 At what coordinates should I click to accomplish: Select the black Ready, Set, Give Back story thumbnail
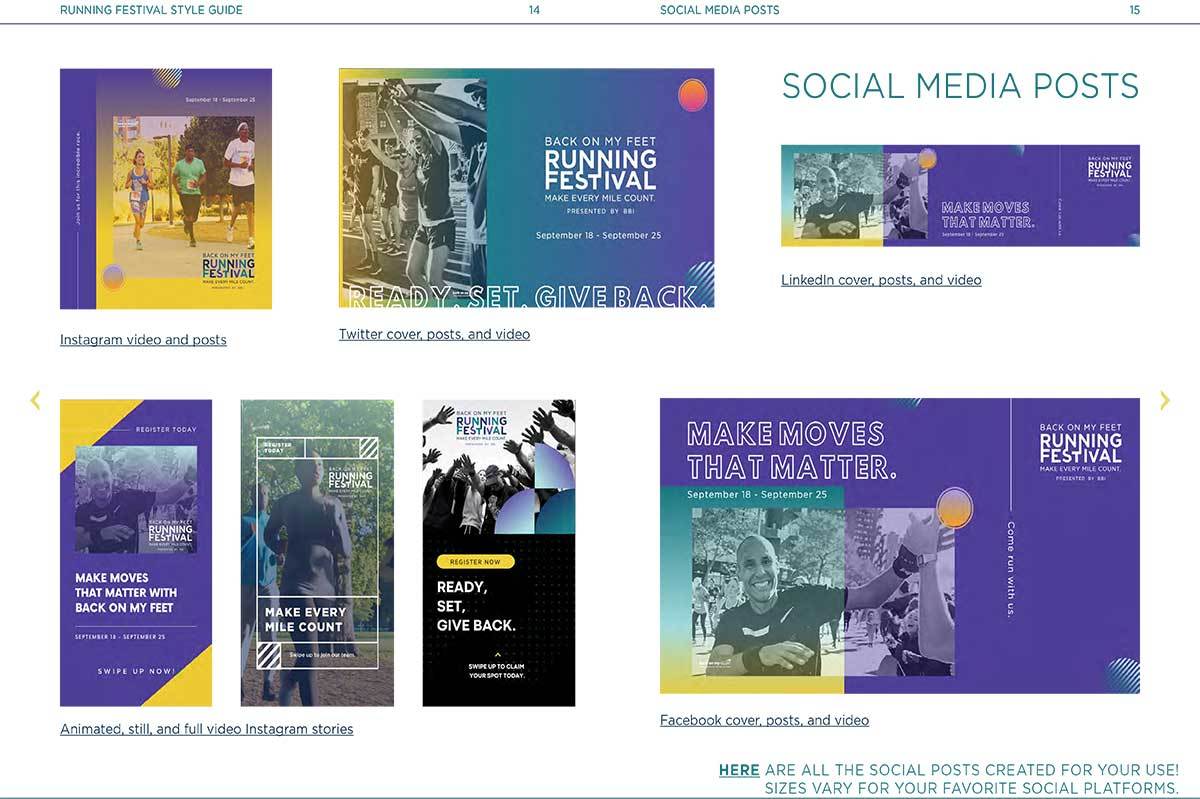click(499, 553)
